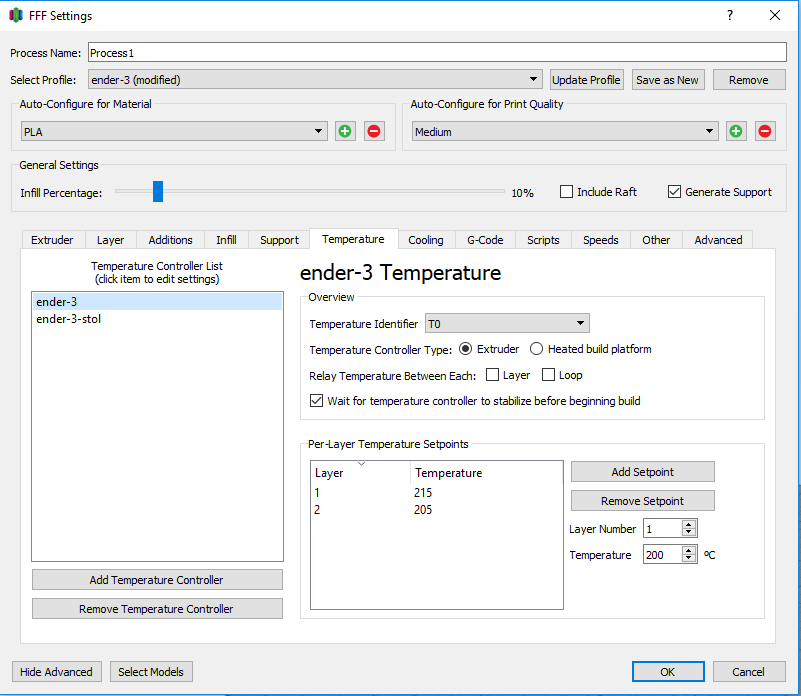Click the Temperature column header

(x=486, y=473)
